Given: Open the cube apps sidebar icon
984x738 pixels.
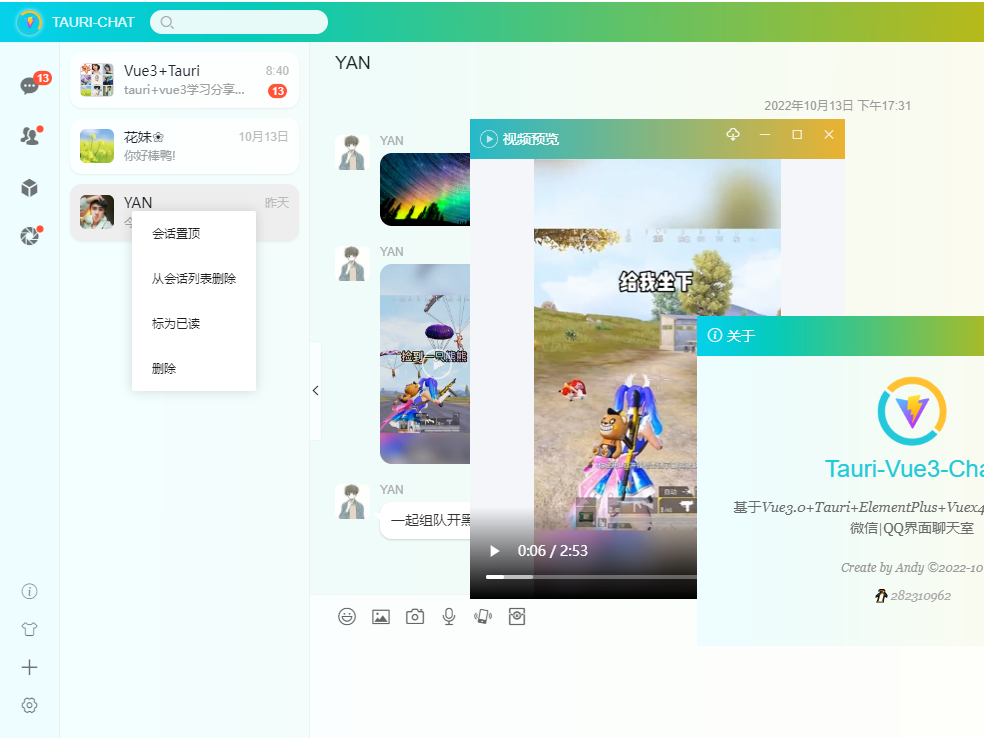Looking at the screenshot, I should (29, 188).
